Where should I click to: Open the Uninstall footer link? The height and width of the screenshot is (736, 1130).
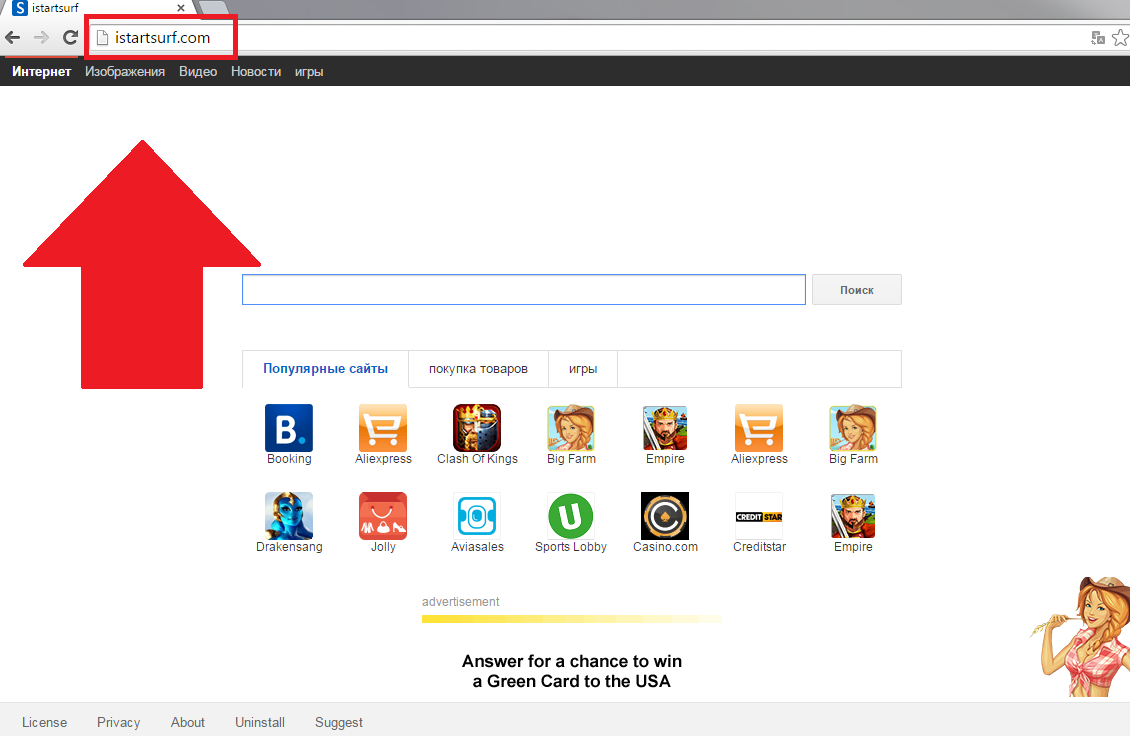coord(259,722)
